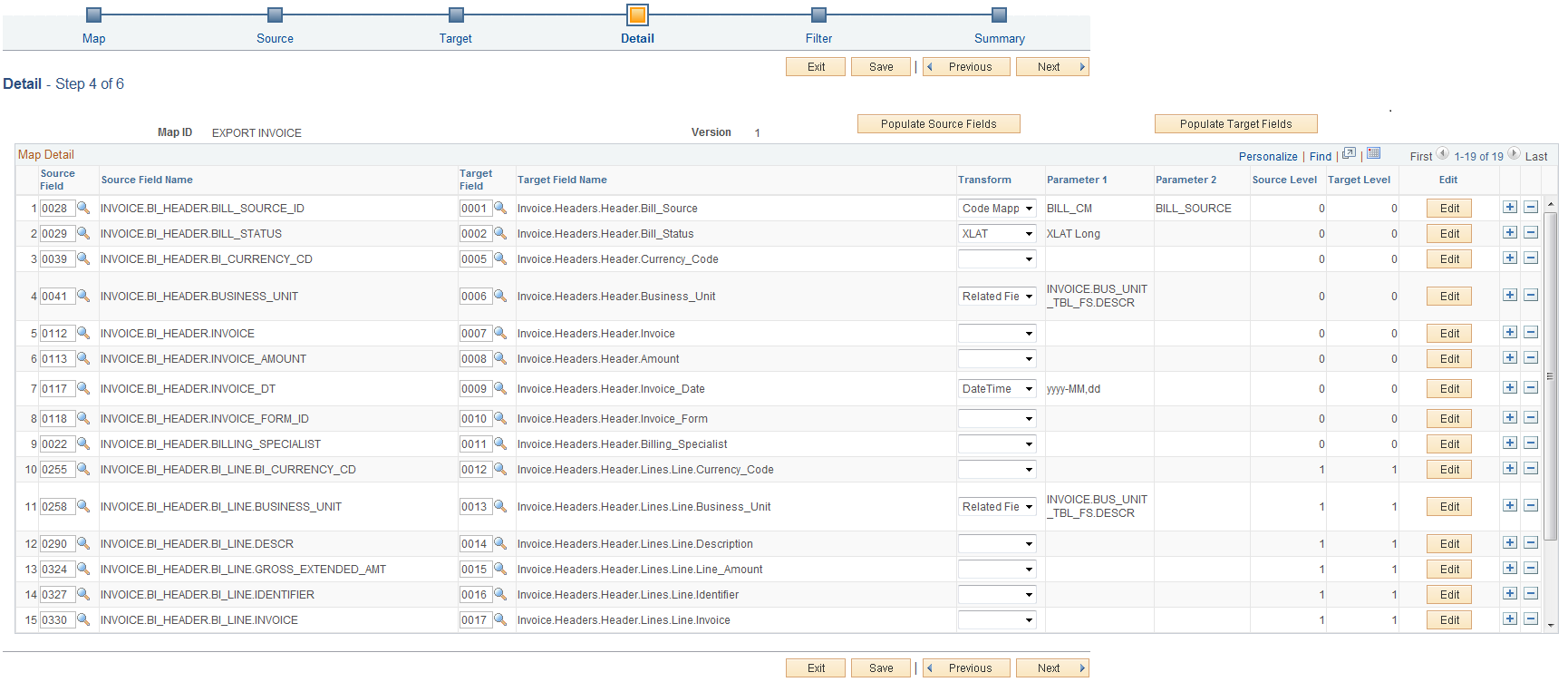Go to the Filter step
This screenshot has height=682, width=1568.
tap(818, 38)
